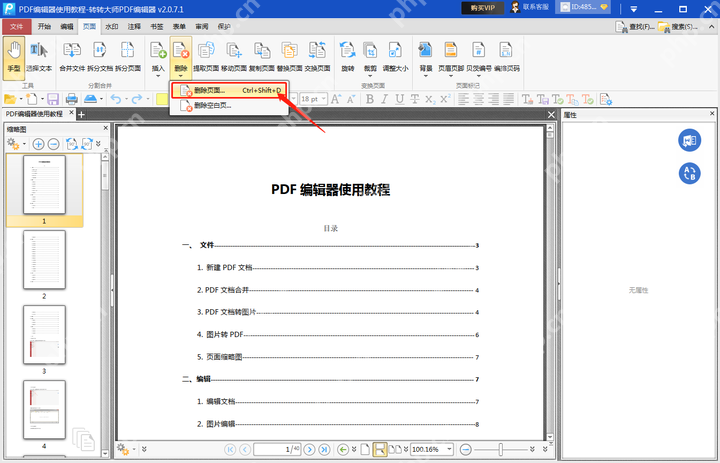Choose the 替换页面 replace pages icon
This screenshot has width=720, height=463.
click(289, 57)
